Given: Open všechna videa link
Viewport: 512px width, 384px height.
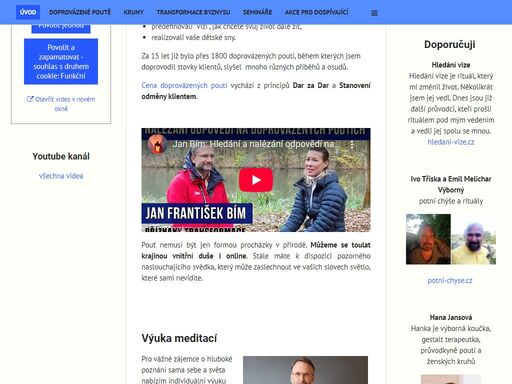Looking at the screenshot, I should tap(61, 176).
